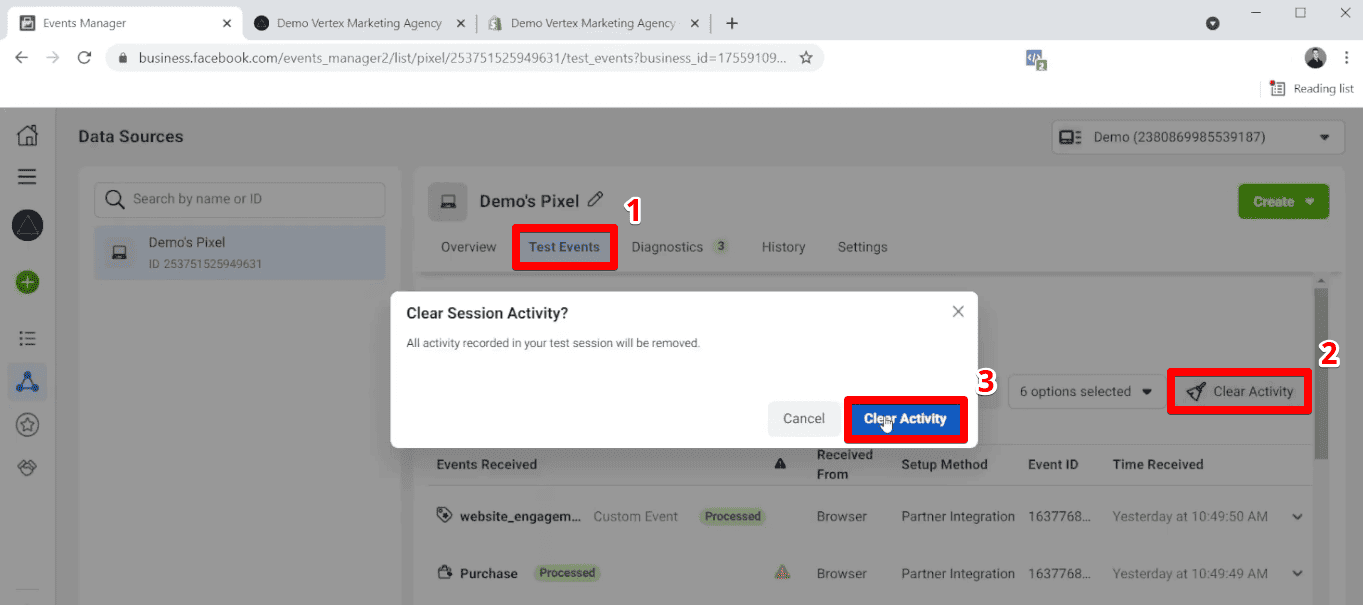Switch to the Diagnostics tab
This screenshot has width=1363, height=605.
point(668,246)
